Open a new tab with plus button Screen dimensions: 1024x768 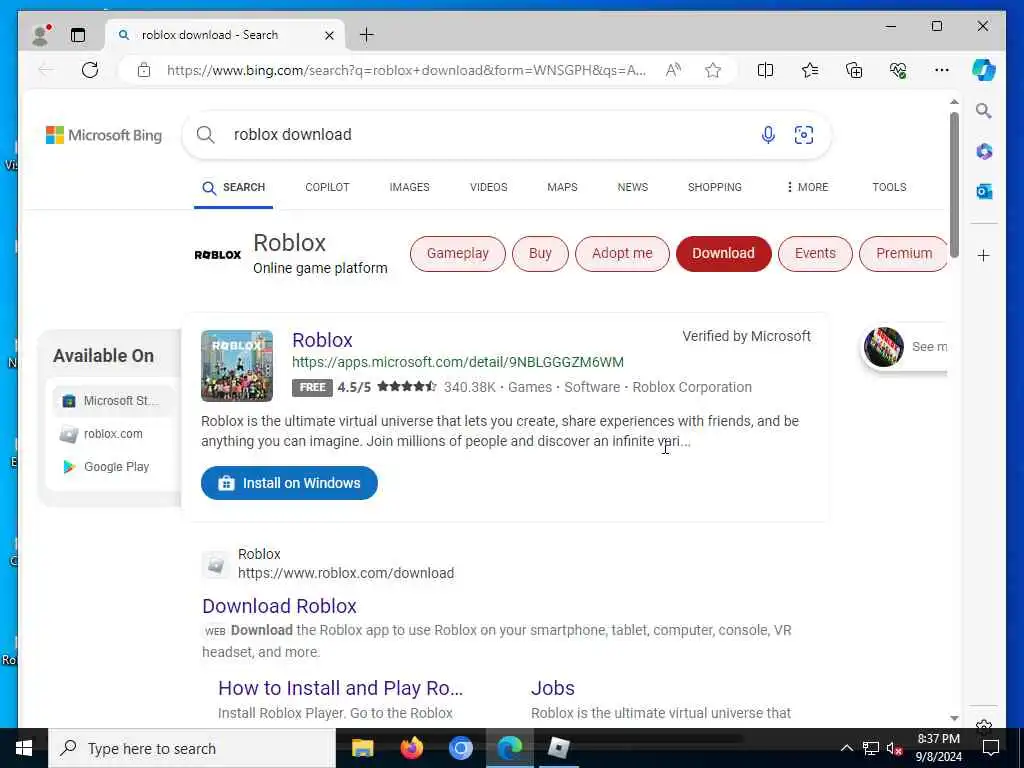coord(367,35)
